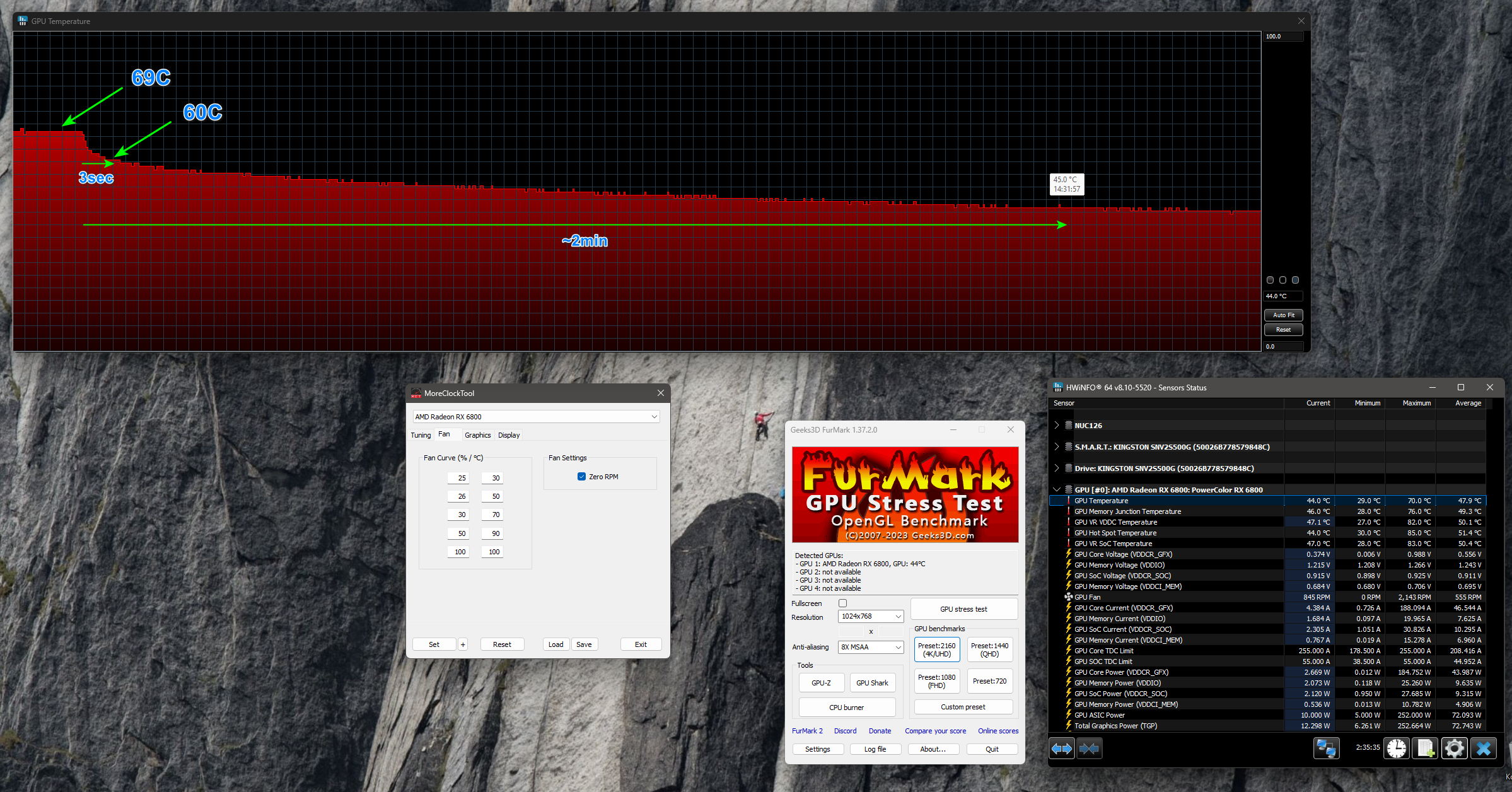Open HWiNFO remote network monitors icon
The width and height of the screenshot is (1512, 792).
pos(1326,748)
